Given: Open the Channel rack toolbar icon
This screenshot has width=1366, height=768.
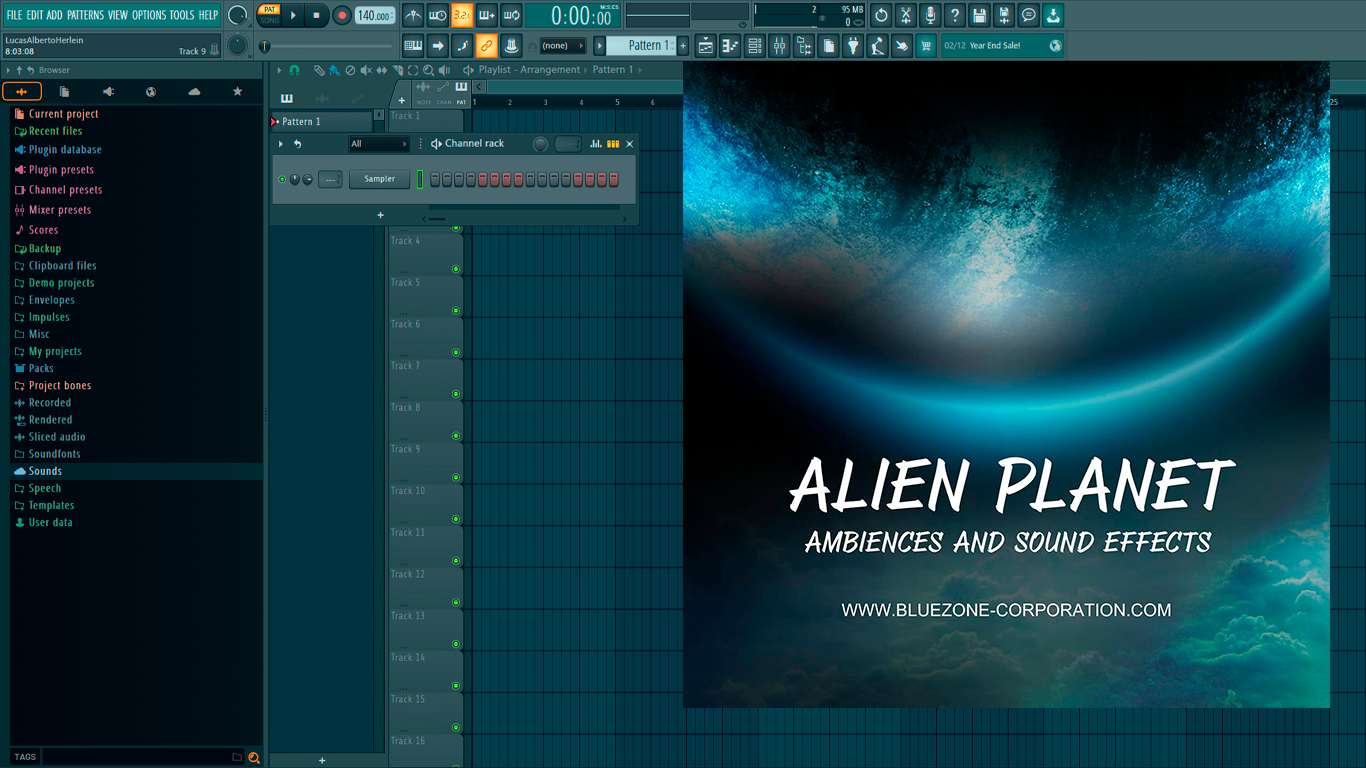Looking at the screenshot, I should (755, 45).
